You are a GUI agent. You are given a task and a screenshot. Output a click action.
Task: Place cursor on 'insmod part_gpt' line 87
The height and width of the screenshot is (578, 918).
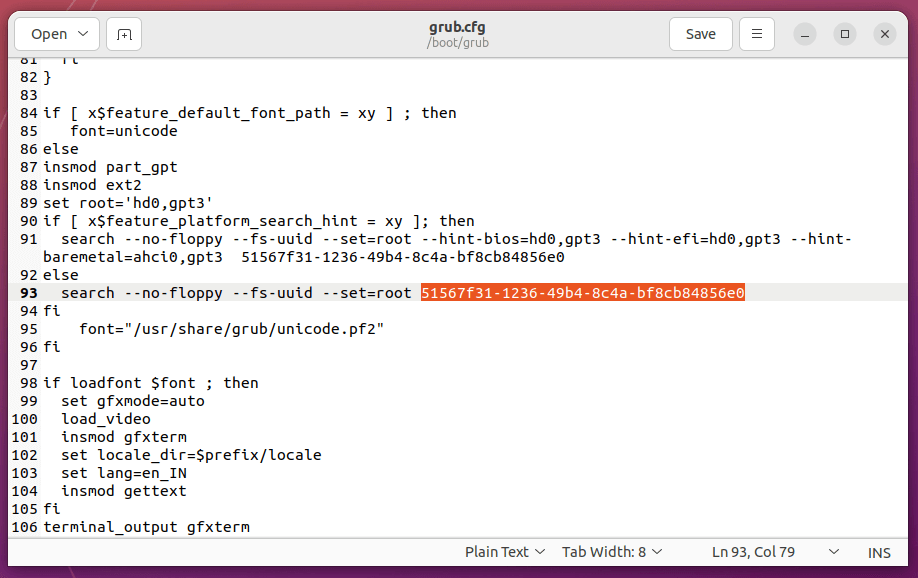point(110,167)
